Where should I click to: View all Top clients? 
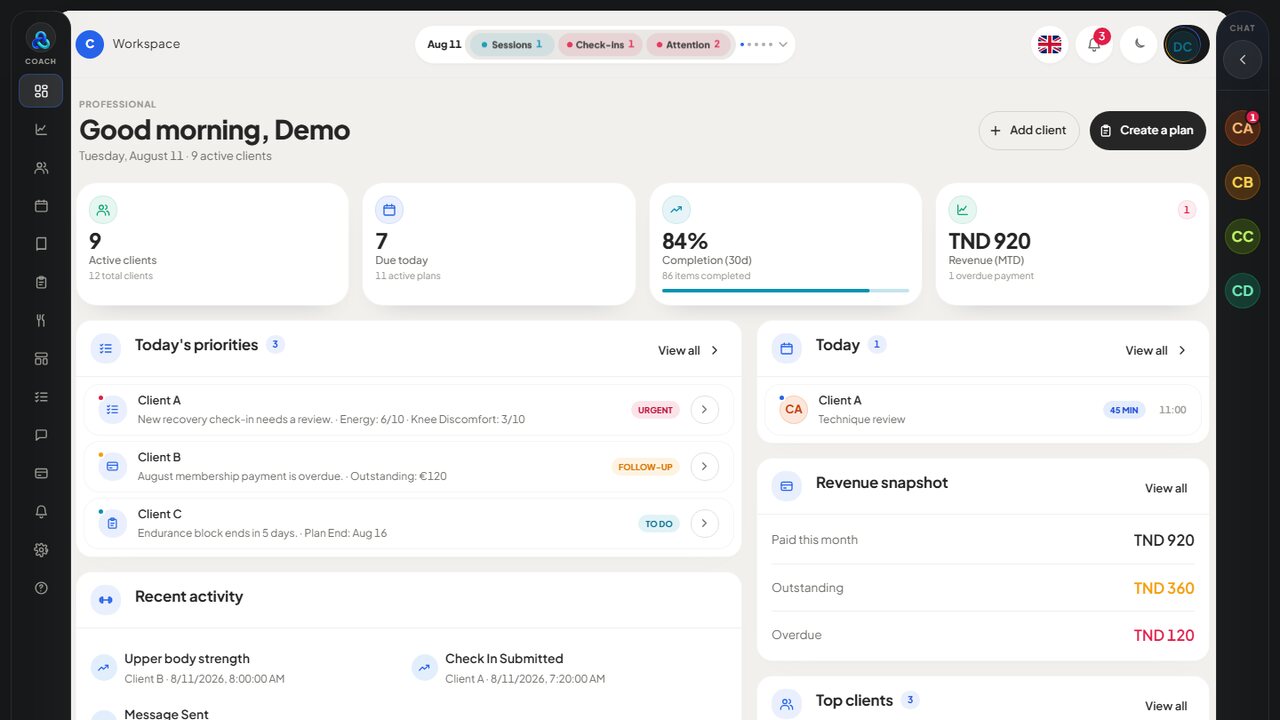pyautogui.click(x=1166, y=706)
